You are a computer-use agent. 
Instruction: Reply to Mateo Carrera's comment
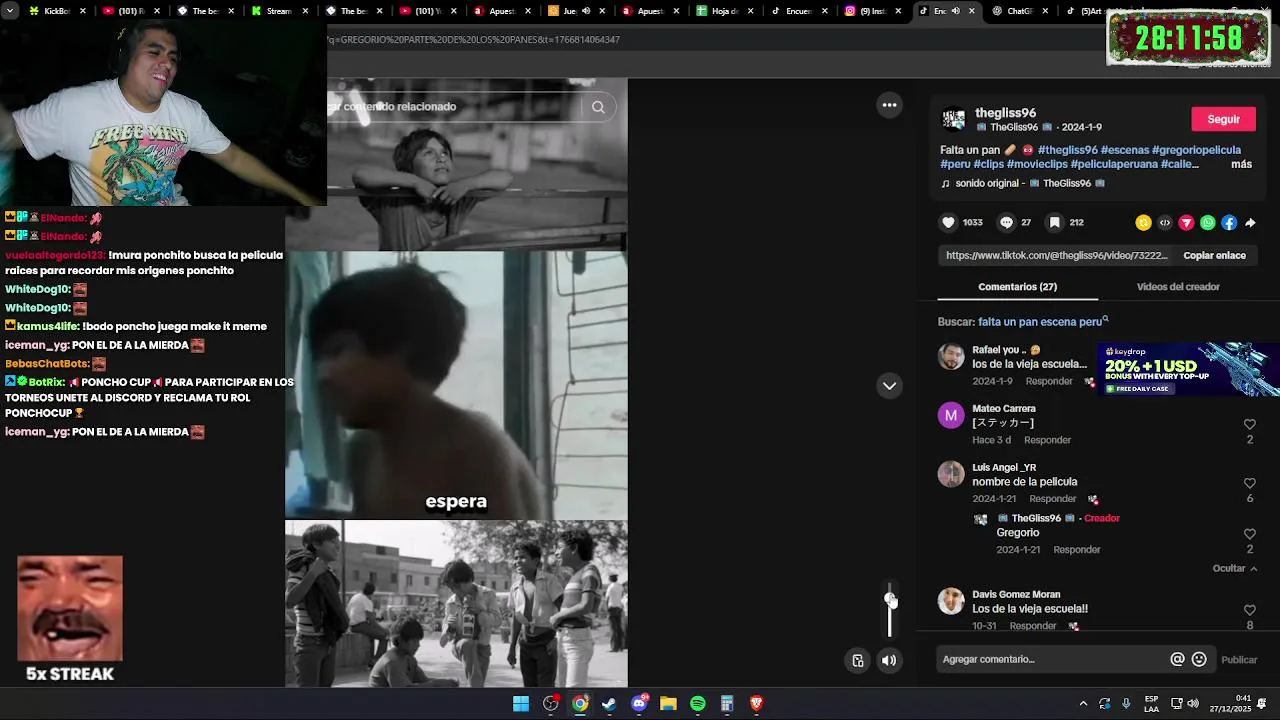point(1047,441)
